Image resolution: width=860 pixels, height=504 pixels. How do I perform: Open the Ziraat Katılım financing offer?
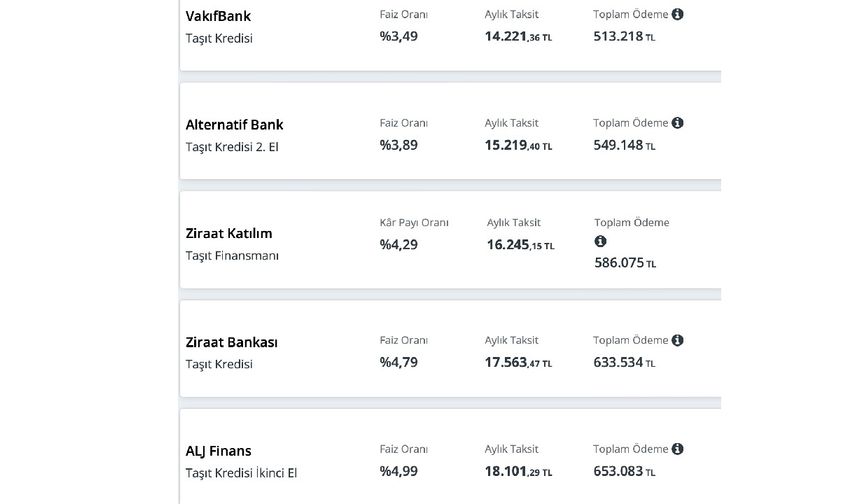point(229,233)
